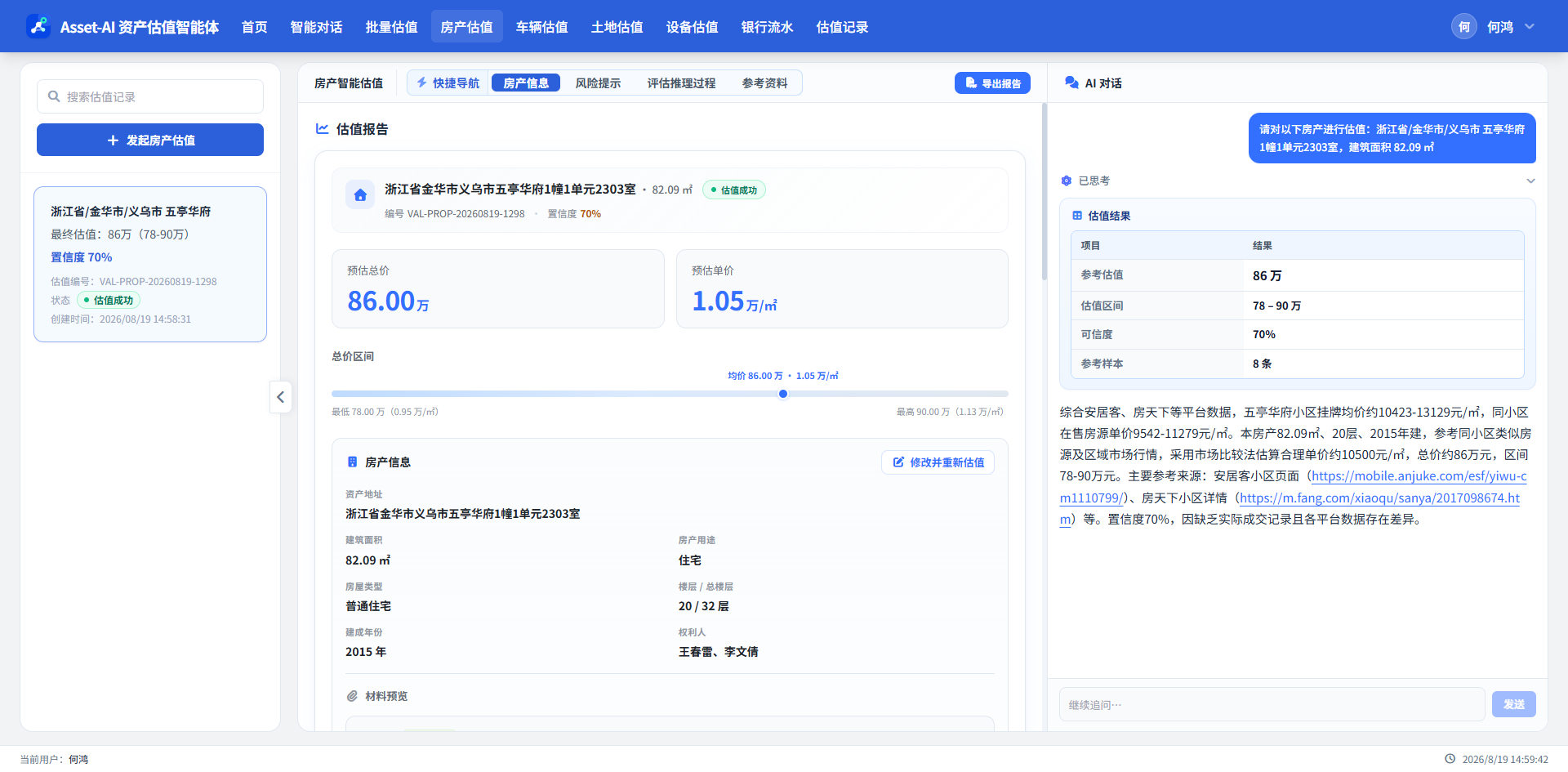
Task: Click the search magnifier icon
Action: click(x=54, y=96)
